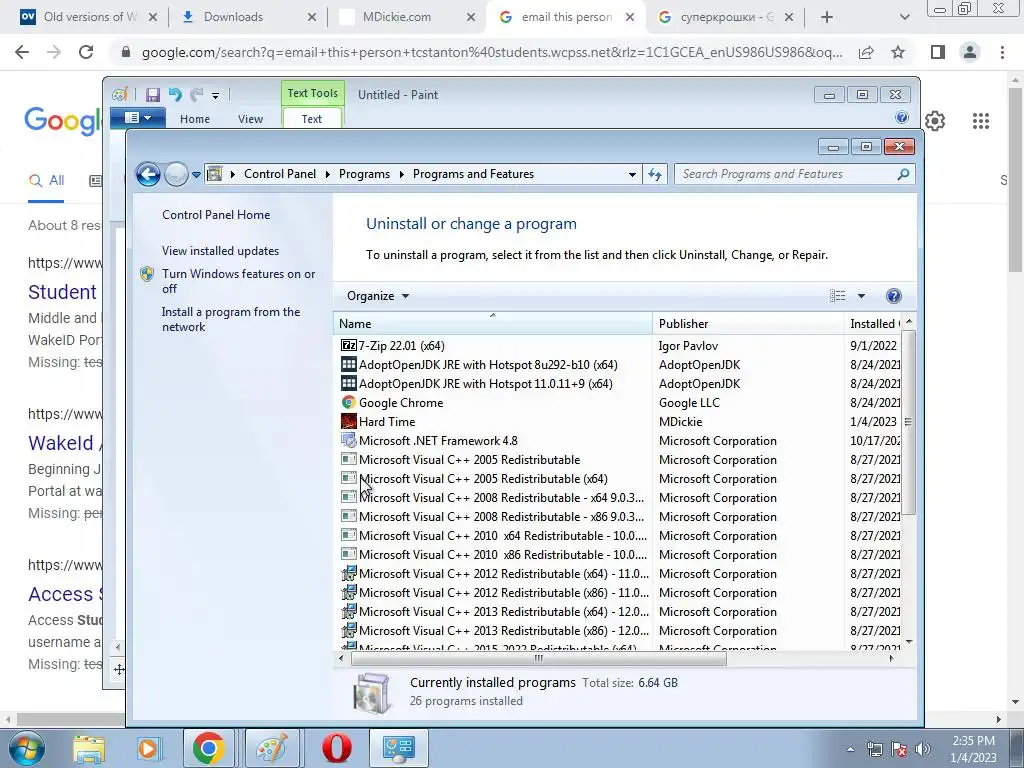Click the refresh button beside the address bar
The image size is (1024, 768).
pyautogui.click(x=654, y=174)
